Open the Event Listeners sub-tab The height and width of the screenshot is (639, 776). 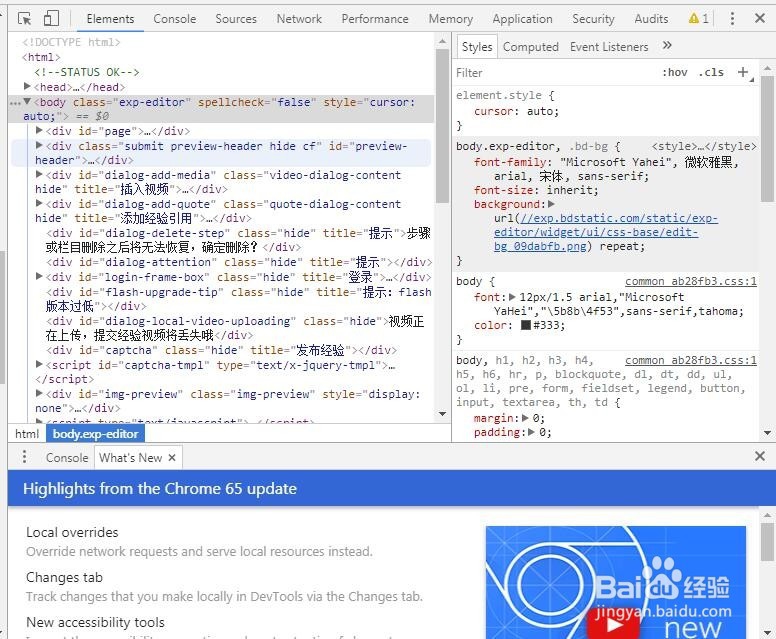(609, 47)
